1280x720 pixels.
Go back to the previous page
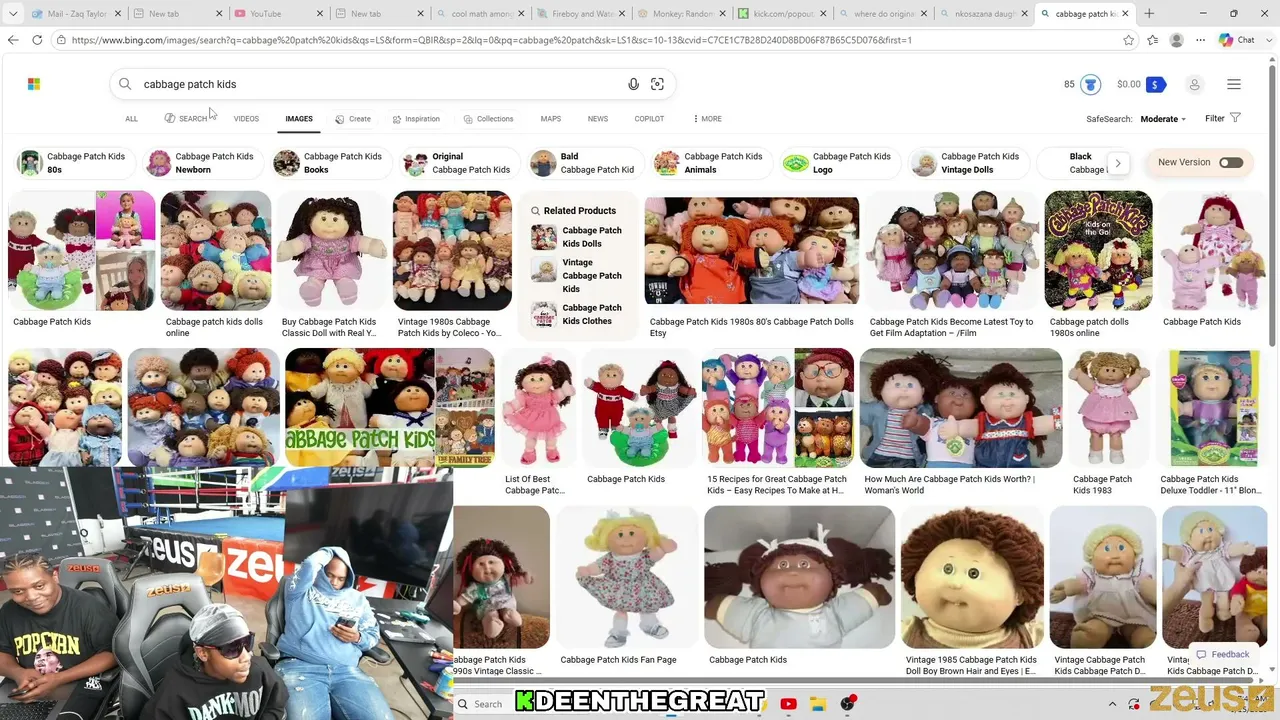pyautogui.click(x=13, y=40)
